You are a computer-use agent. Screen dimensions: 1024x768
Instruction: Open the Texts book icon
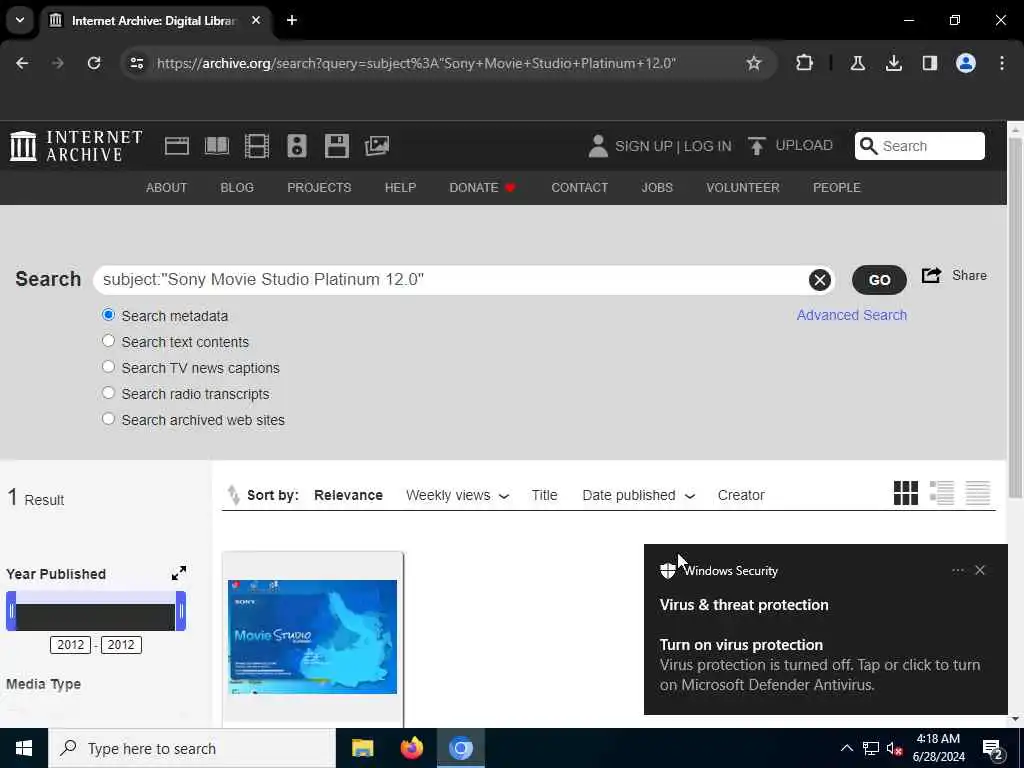pos(217,146)
